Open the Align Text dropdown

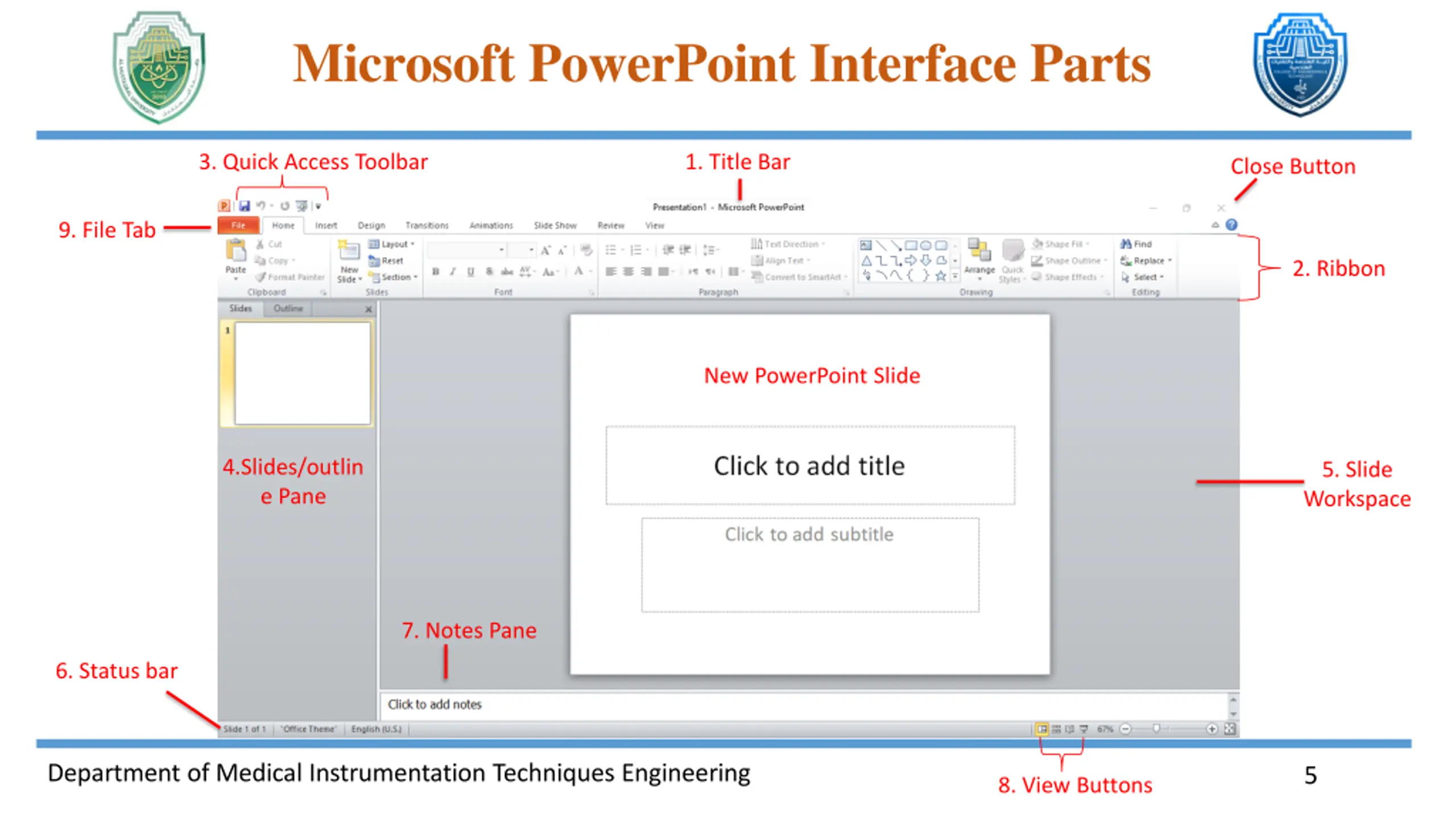pos(781,260)
